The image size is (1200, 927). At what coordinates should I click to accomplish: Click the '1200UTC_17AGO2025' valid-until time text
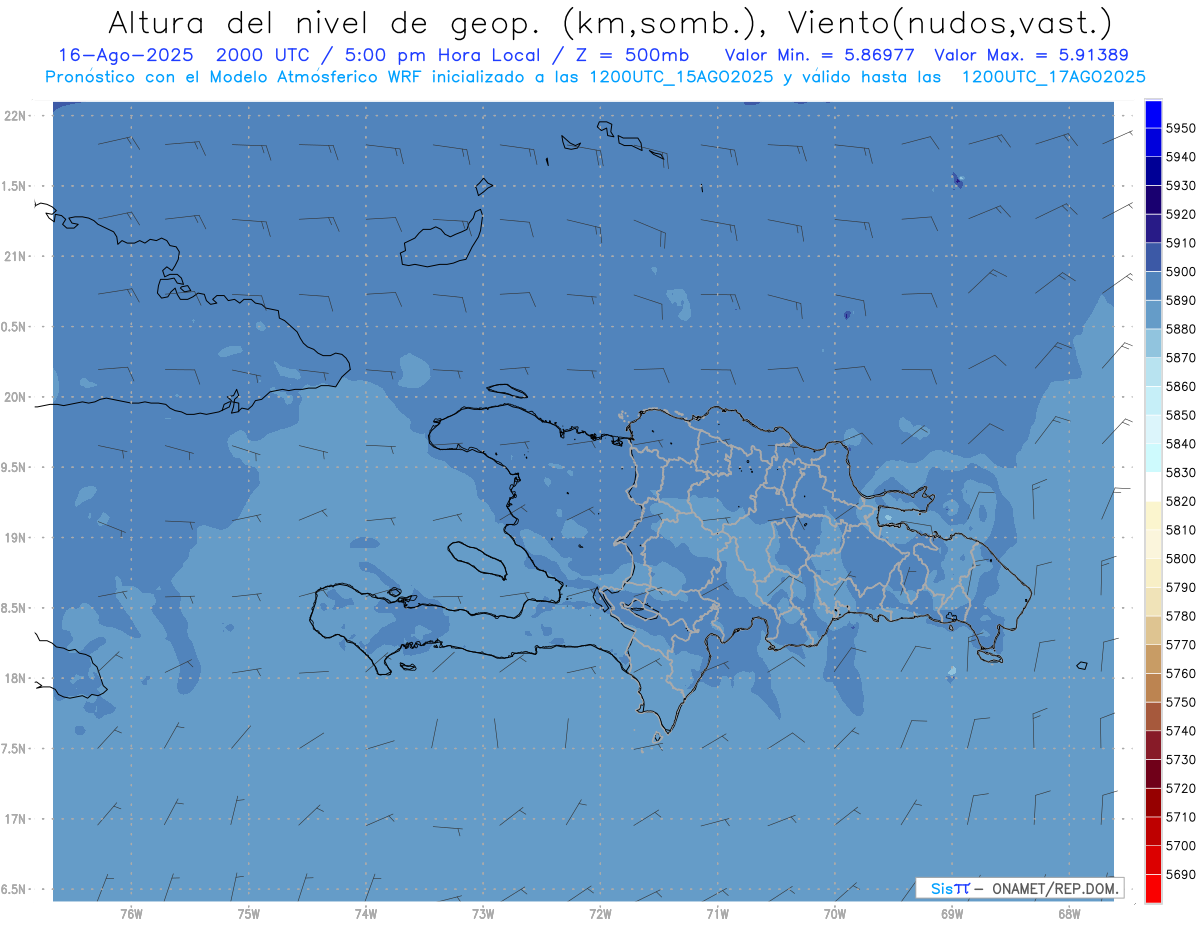tap(1054, 77)
